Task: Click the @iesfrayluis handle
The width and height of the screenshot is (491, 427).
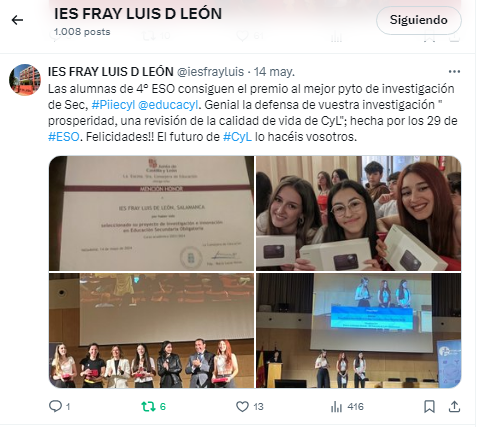Action: coord(210,72)
